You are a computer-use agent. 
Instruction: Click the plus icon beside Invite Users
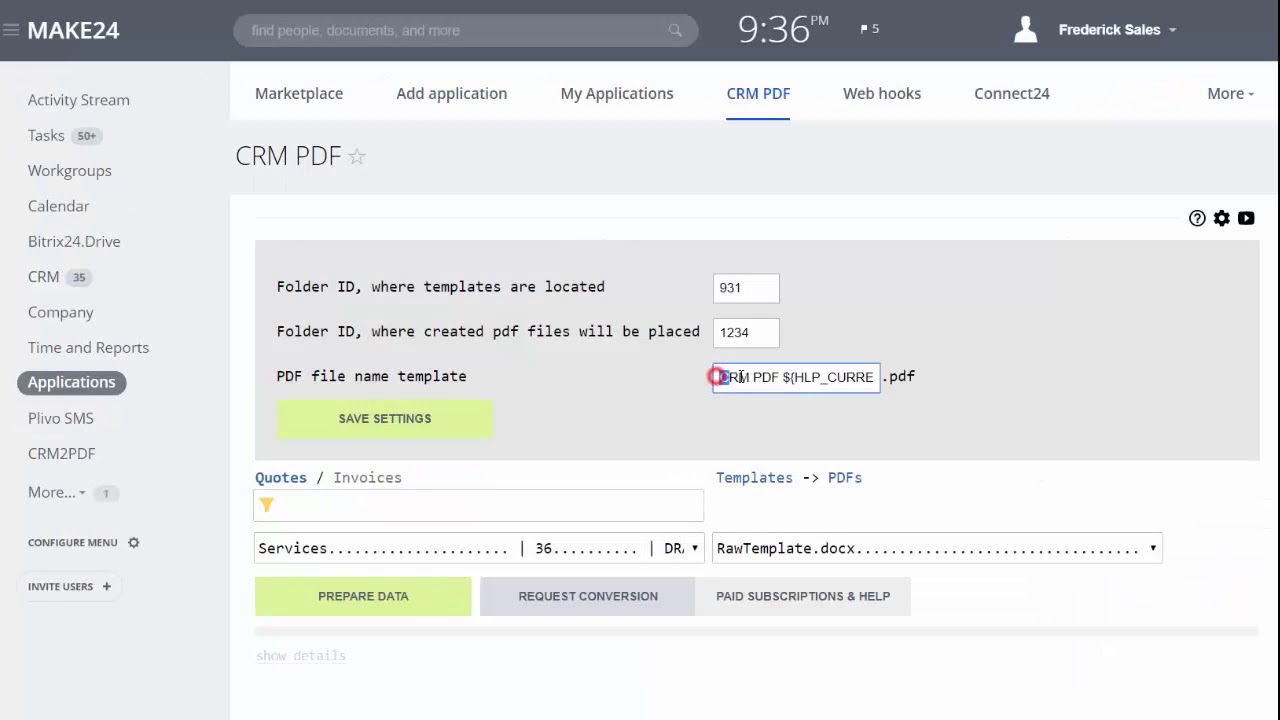click(x=106, y=586)
